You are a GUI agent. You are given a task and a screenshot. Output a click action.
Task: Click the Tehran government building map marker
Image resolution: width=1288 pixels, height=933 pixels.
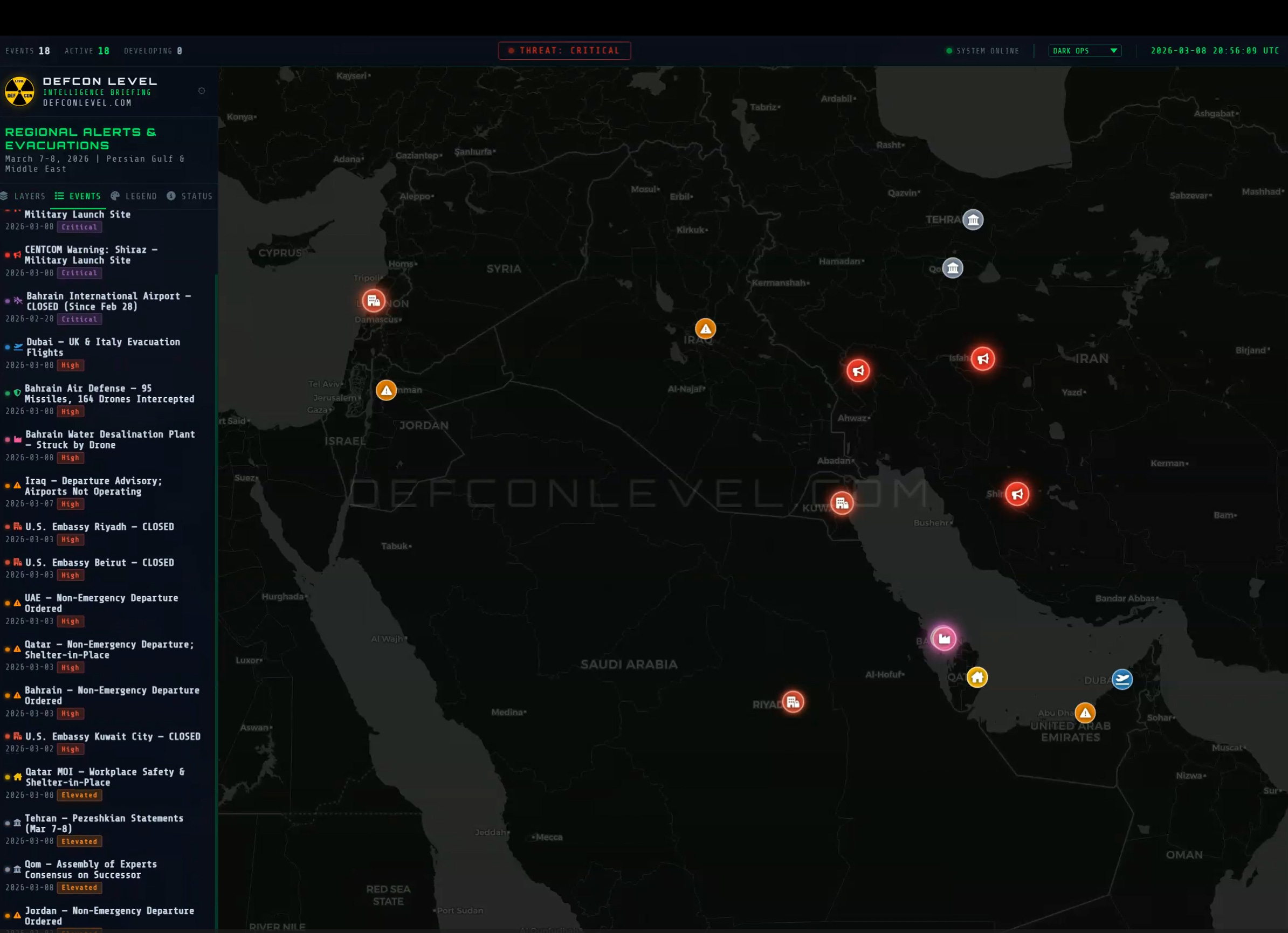point(973,220)
